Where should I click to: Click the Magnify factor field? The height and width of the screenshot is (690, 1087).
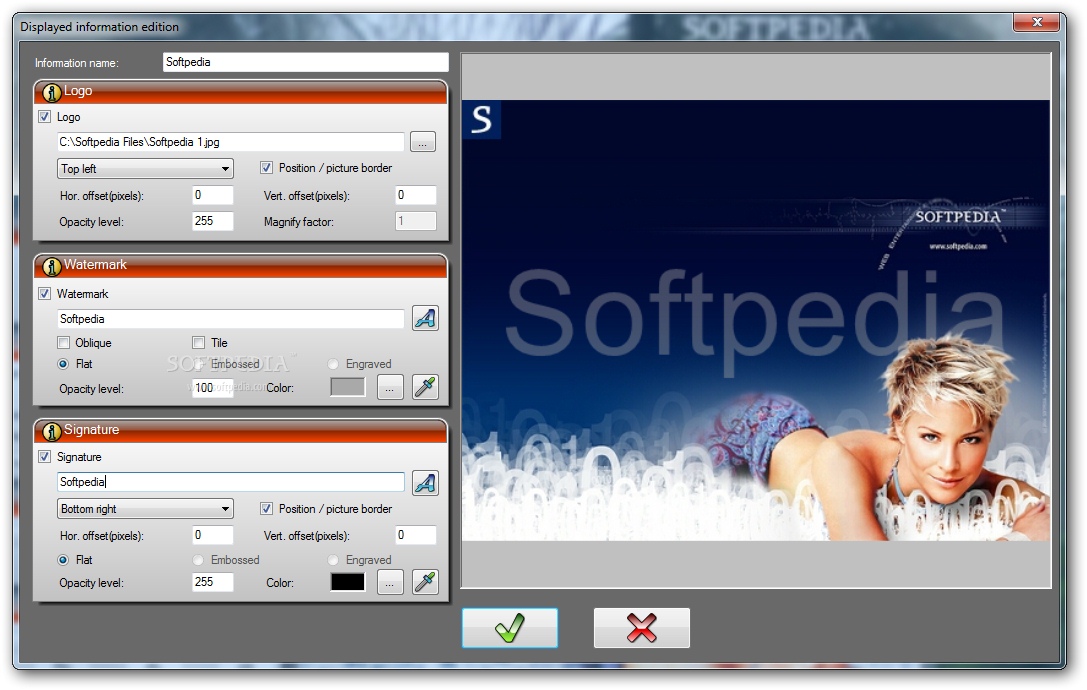[416, 221]
